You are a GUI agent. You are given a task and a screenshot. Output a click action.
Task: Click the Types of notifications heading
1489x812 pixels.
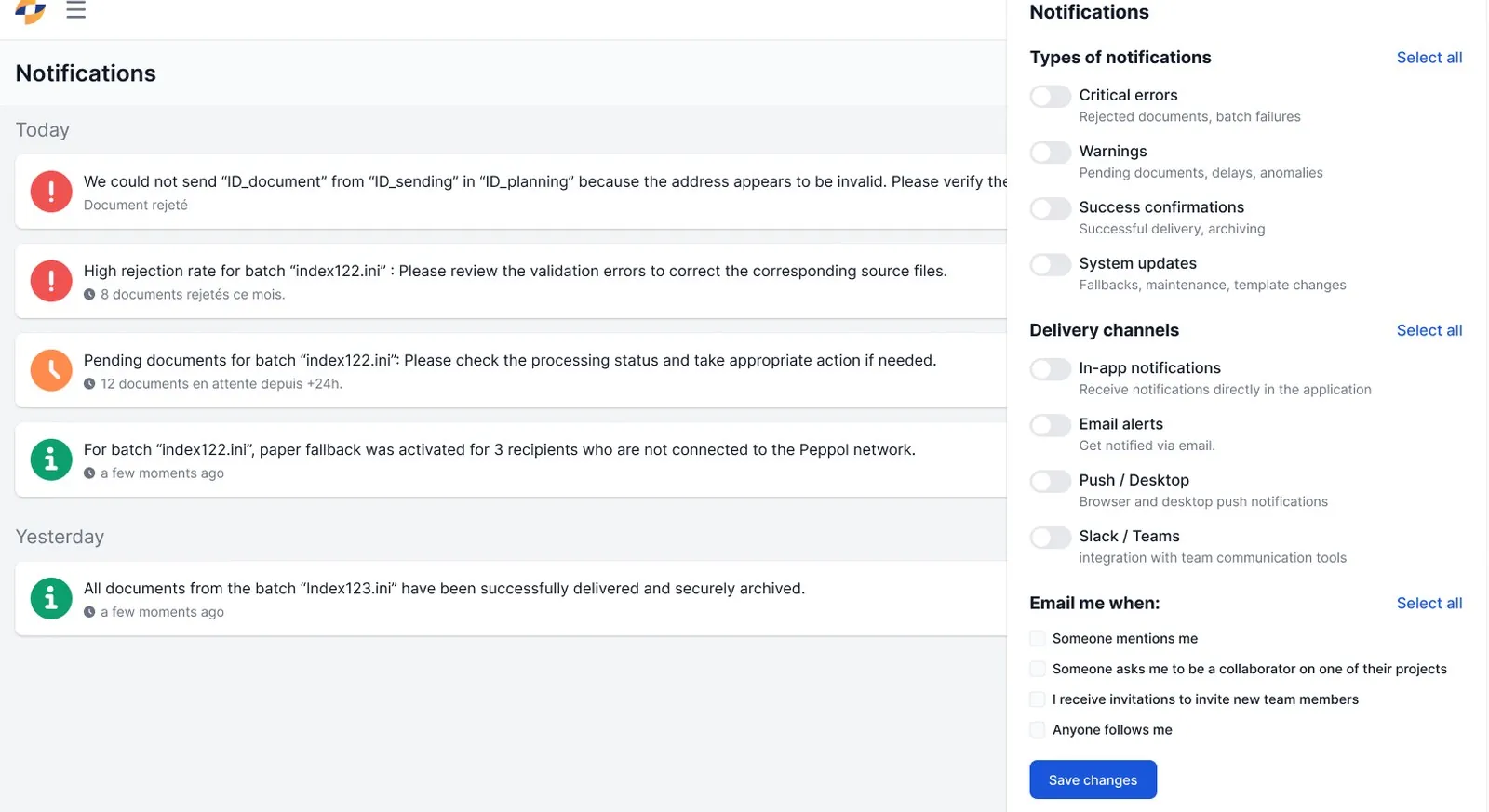[1120, 58]
